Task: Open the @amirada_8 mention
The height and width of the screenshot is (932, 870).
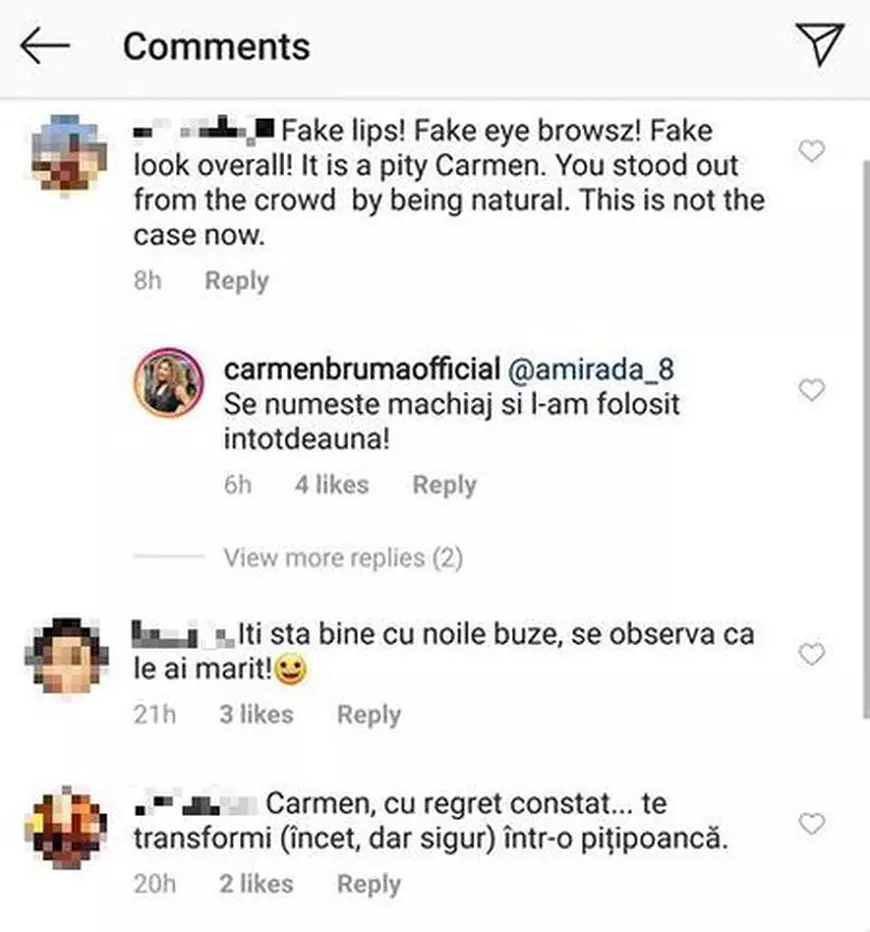Action: click(x=594, y=368)
